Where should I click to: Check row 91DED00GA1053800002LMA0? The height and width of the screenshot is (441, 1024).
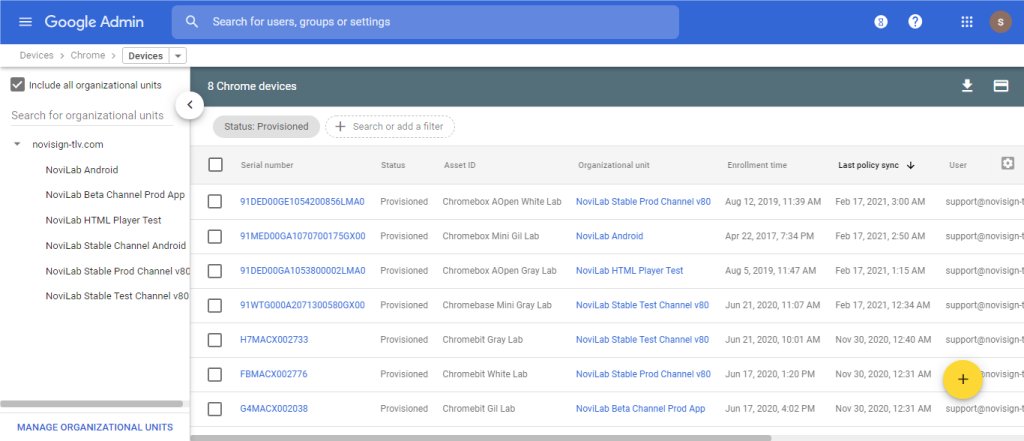(x=215, y=270)
